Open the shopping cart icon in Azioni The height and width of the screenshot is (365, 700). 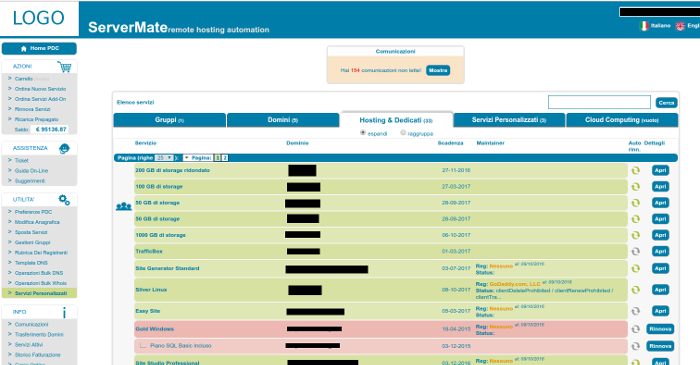coord(64,67)
